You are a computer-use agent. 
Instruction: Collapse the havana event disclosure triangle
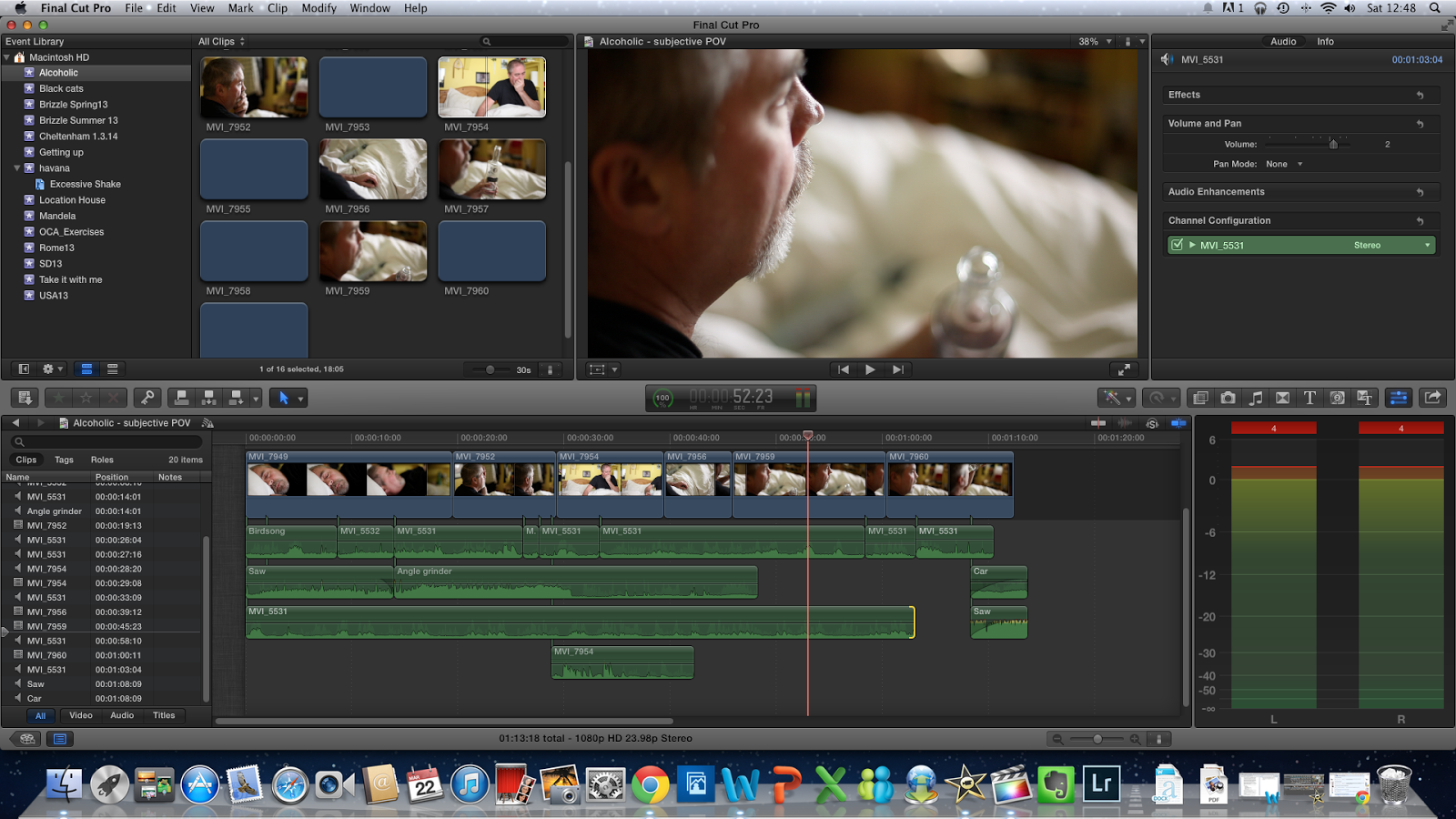16,168
